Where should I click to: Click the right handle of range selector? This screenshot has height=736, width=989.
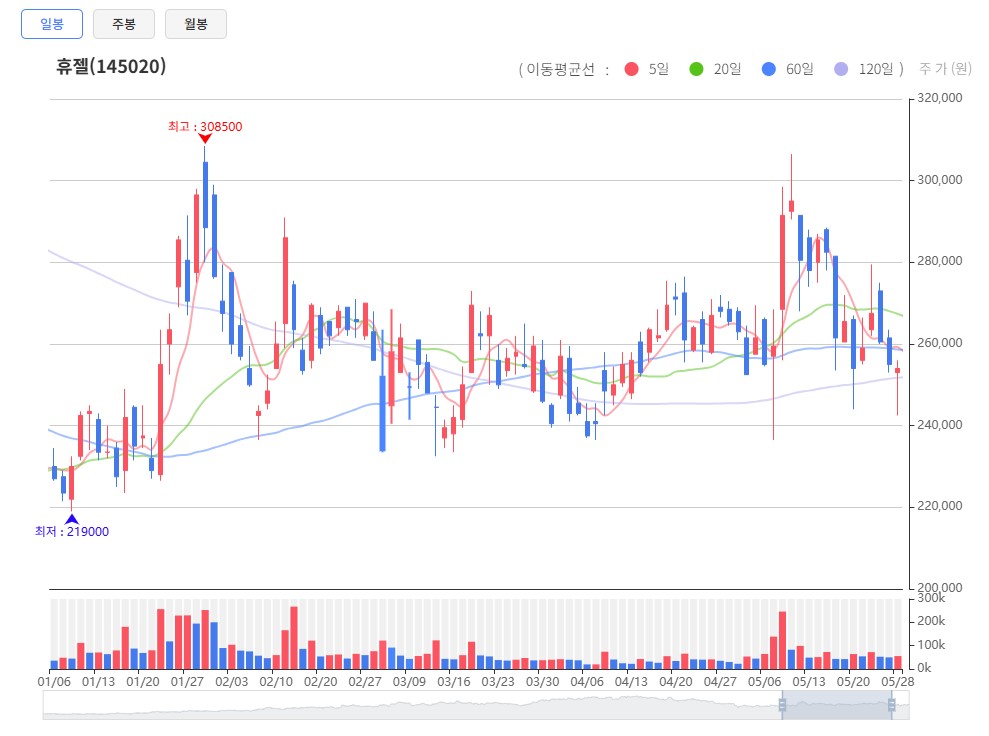tap(891, 705)
